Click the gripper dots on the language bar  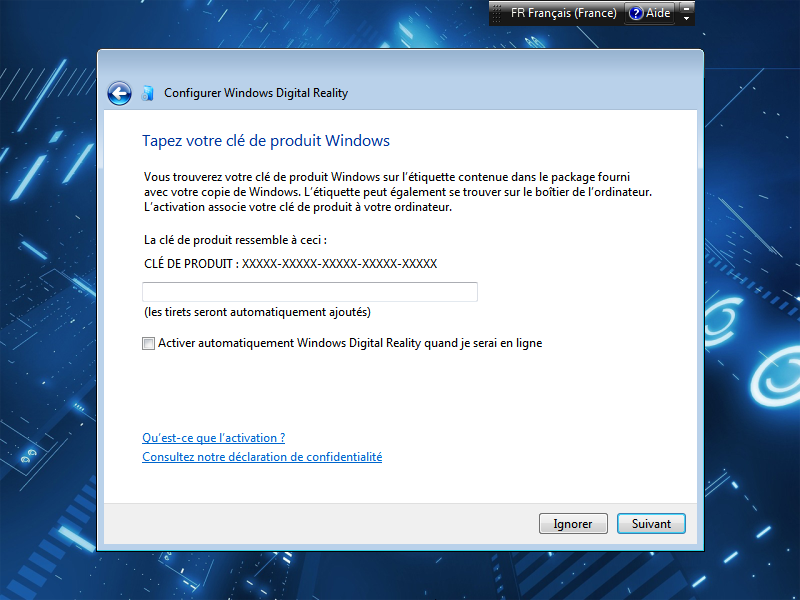tap(497, 13)
